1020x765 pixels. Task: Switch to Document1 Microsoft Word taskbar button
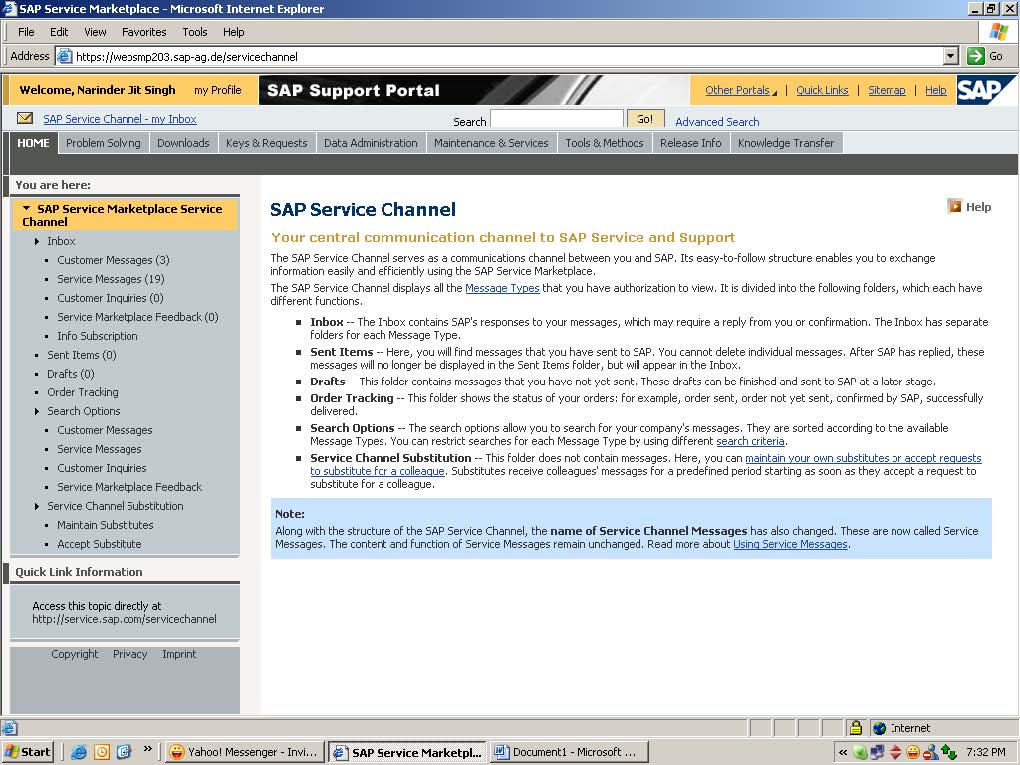[569, 752]
